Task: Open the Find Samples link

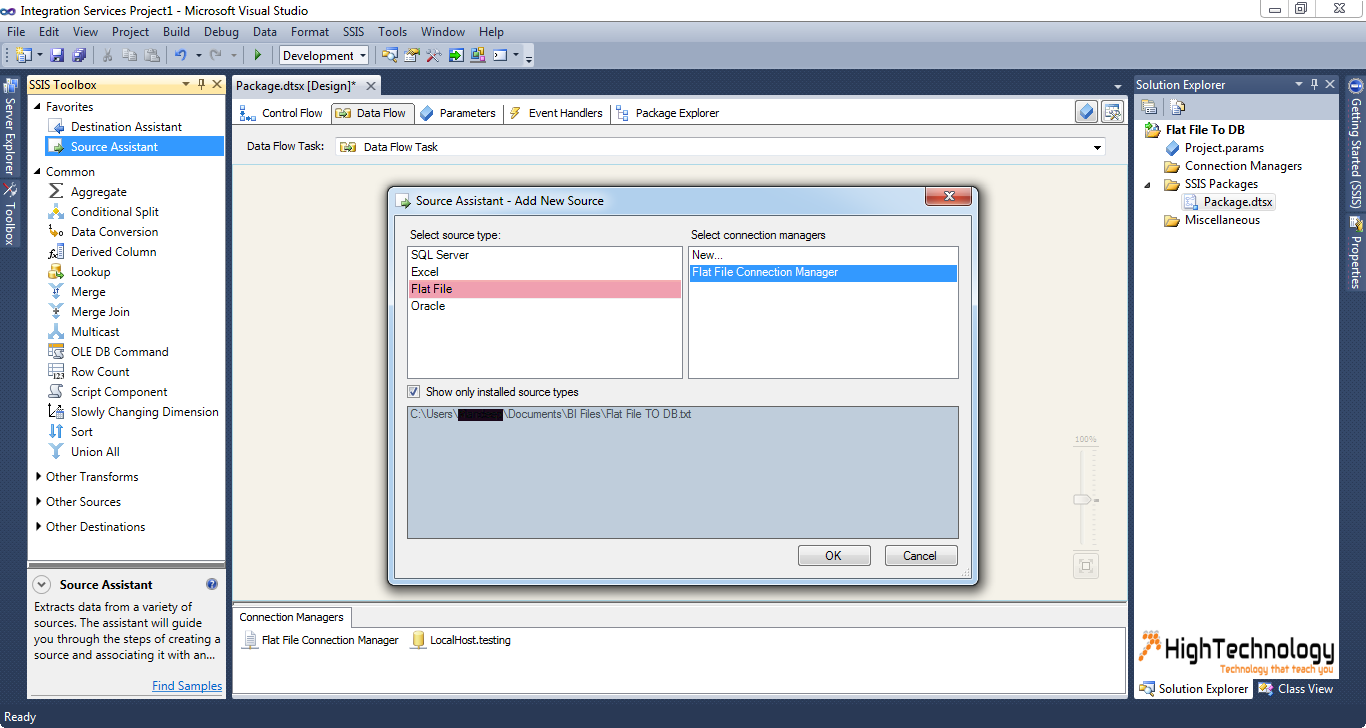Action: coord(187,686)
